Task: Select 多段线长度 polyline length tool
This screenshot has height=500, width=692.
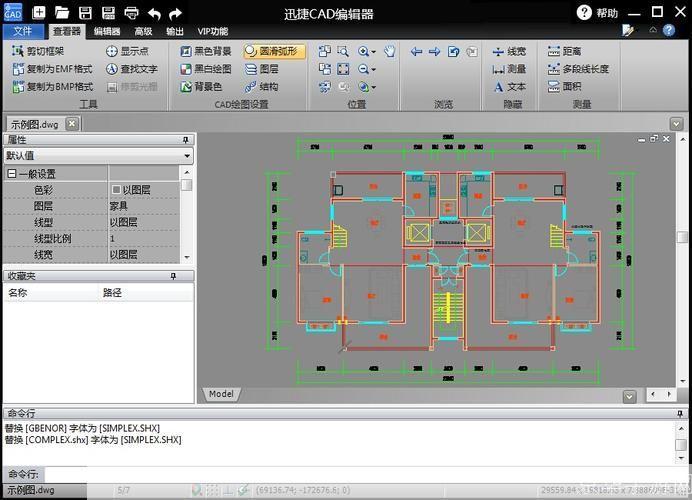Action: [578, 69]
